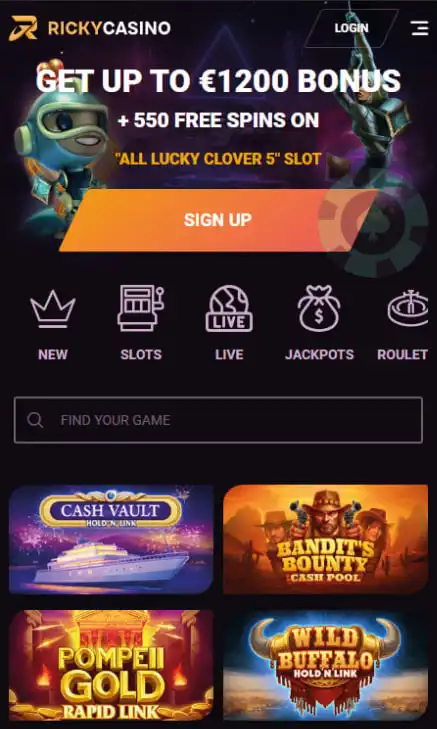Image resolution: width=437 pixels, height=729 pixels.
Task: Choose the money bag Jackpots icon
Action: [319, 308]
